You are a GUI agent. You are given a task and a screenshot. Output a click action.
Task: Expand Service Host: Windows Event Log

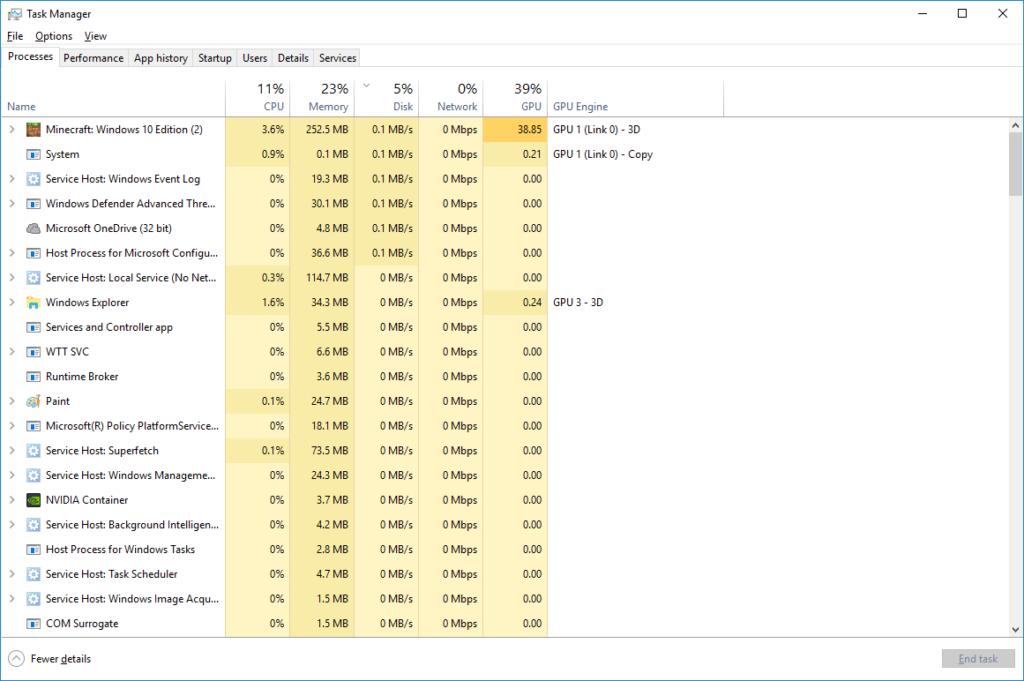pyautogui.click(x=12, y=179)
